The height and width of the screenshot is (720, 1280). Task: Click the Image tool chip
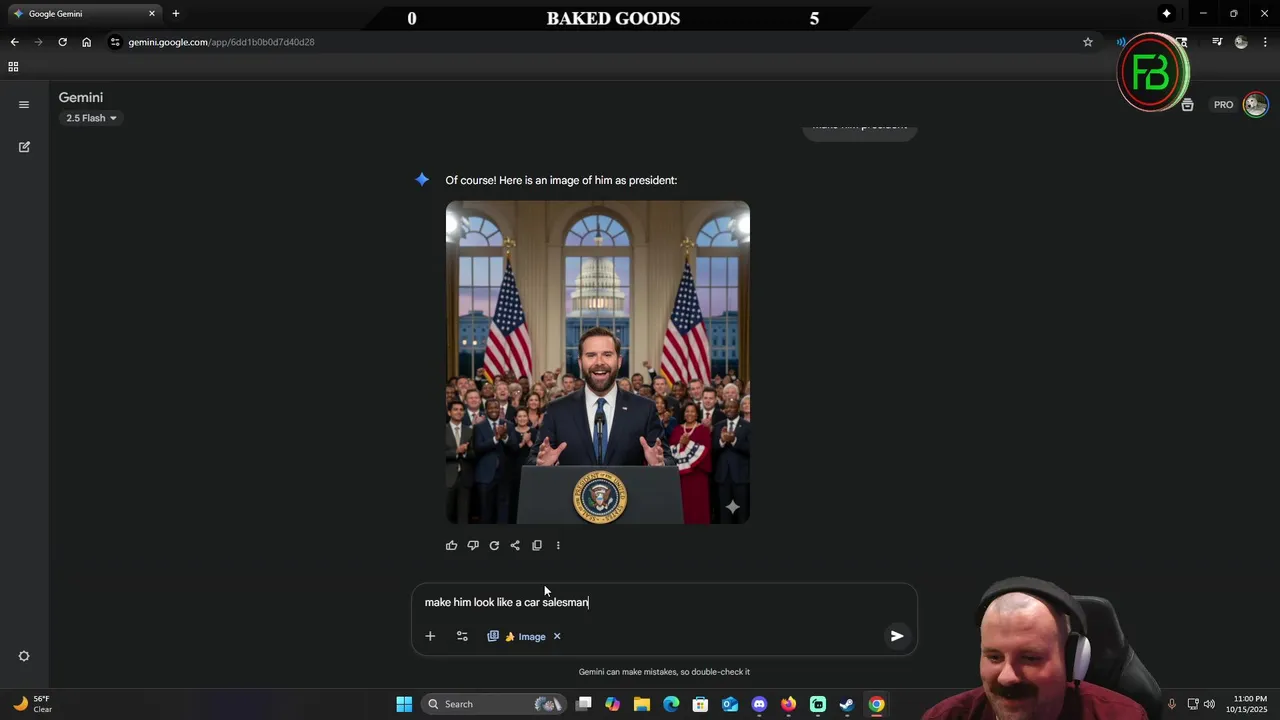pyautogui.click(x=517, y=636)
